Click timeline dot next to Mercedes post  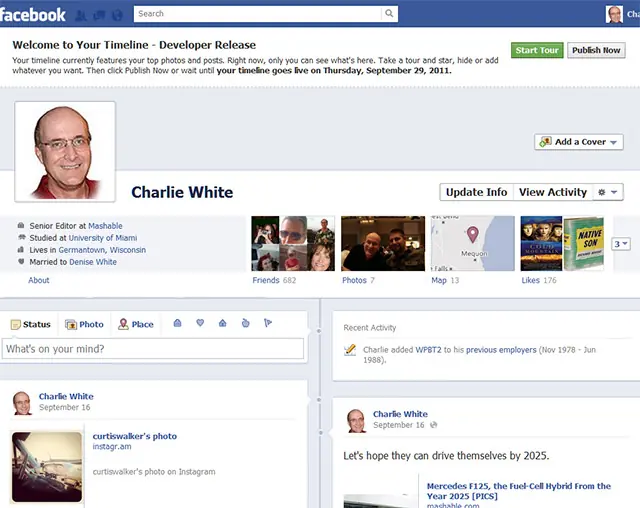321,433
